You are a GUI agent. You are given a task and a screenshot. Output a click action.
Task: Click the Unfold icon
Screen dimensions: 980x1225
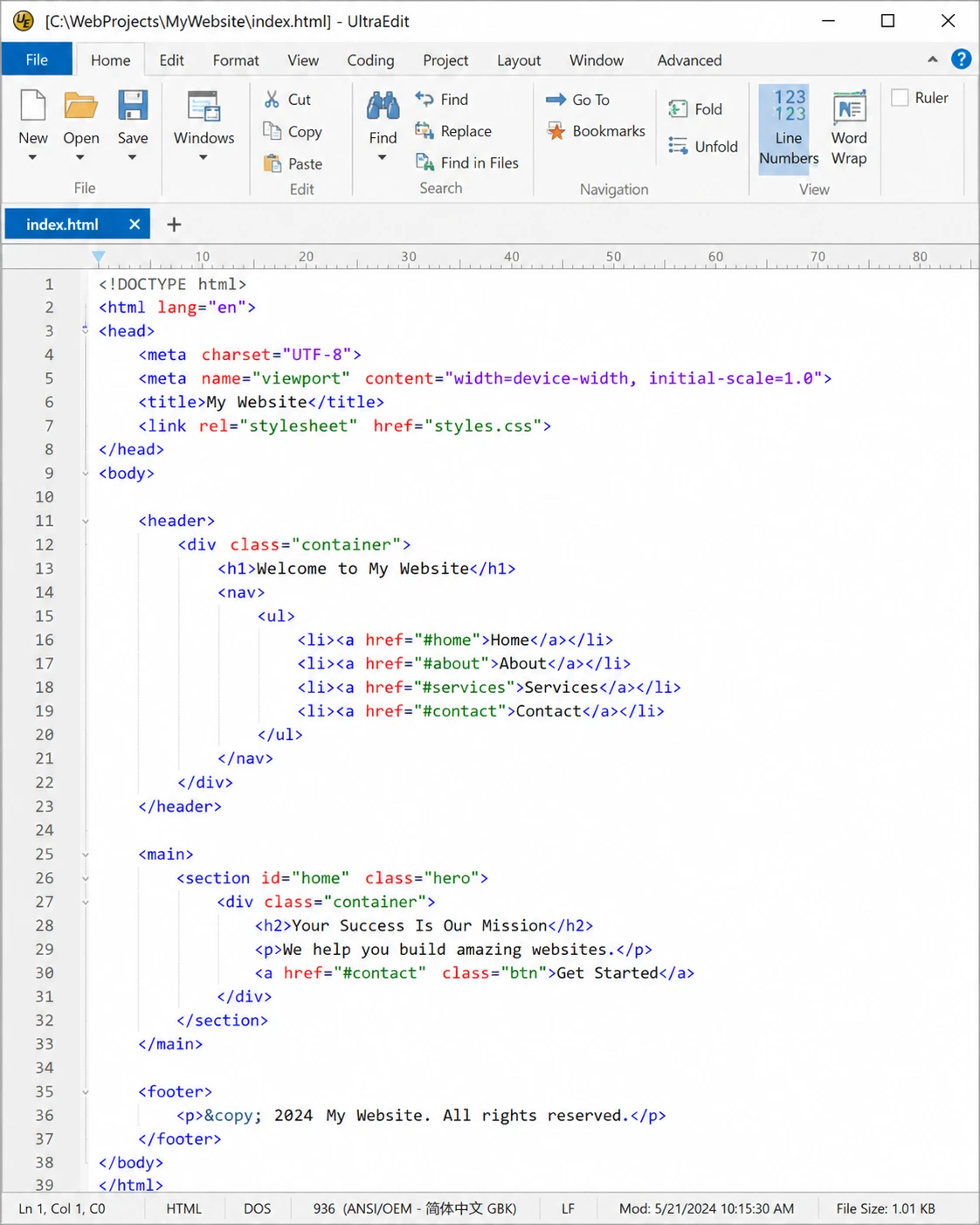(x=678, y=146)
